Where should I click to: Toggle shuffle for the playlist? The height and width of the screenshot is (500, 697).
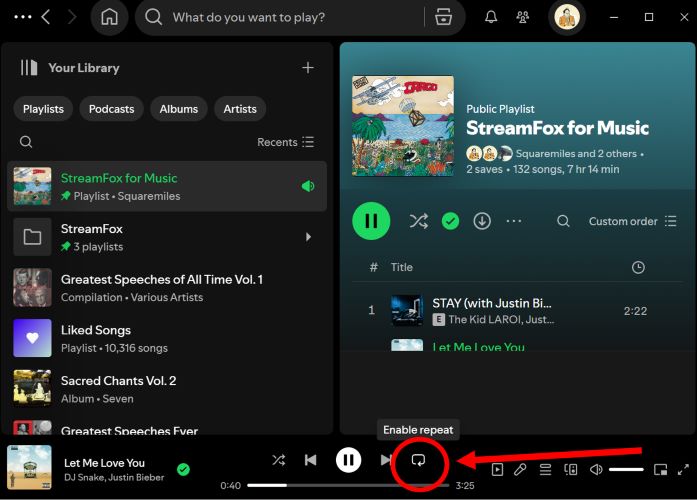coord(419,221)
